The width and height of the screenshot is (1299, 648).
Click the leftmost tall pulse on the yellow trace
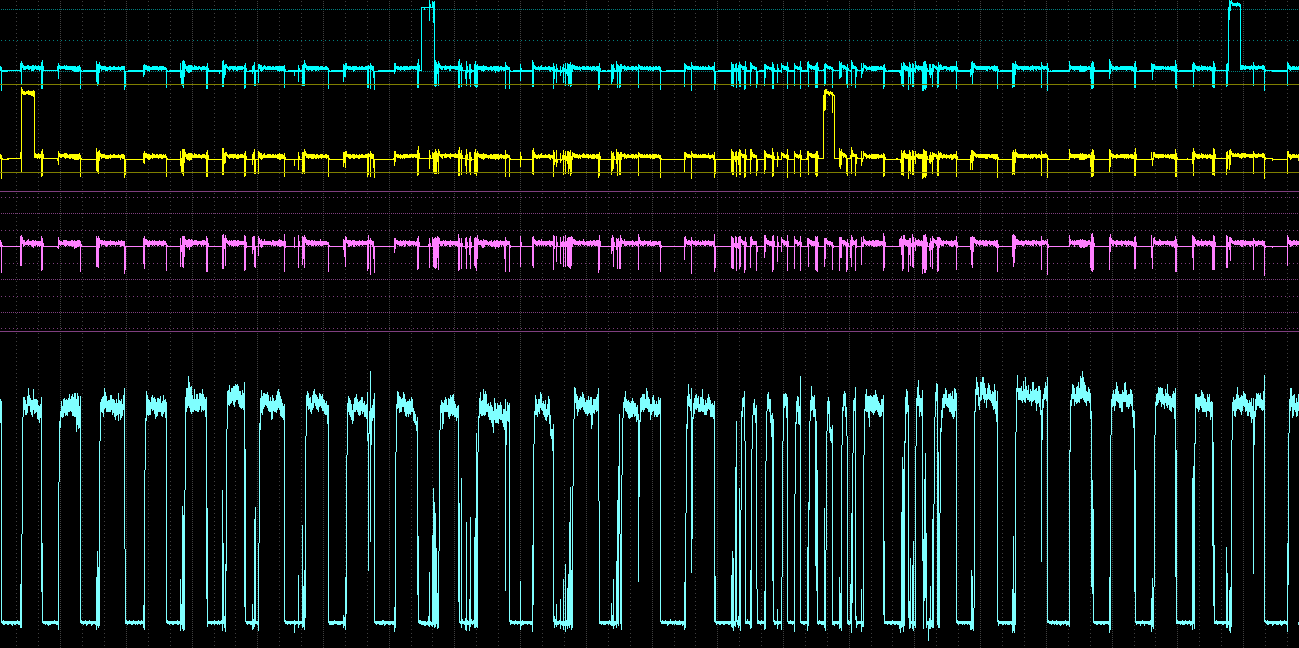[x=28, y=123]
